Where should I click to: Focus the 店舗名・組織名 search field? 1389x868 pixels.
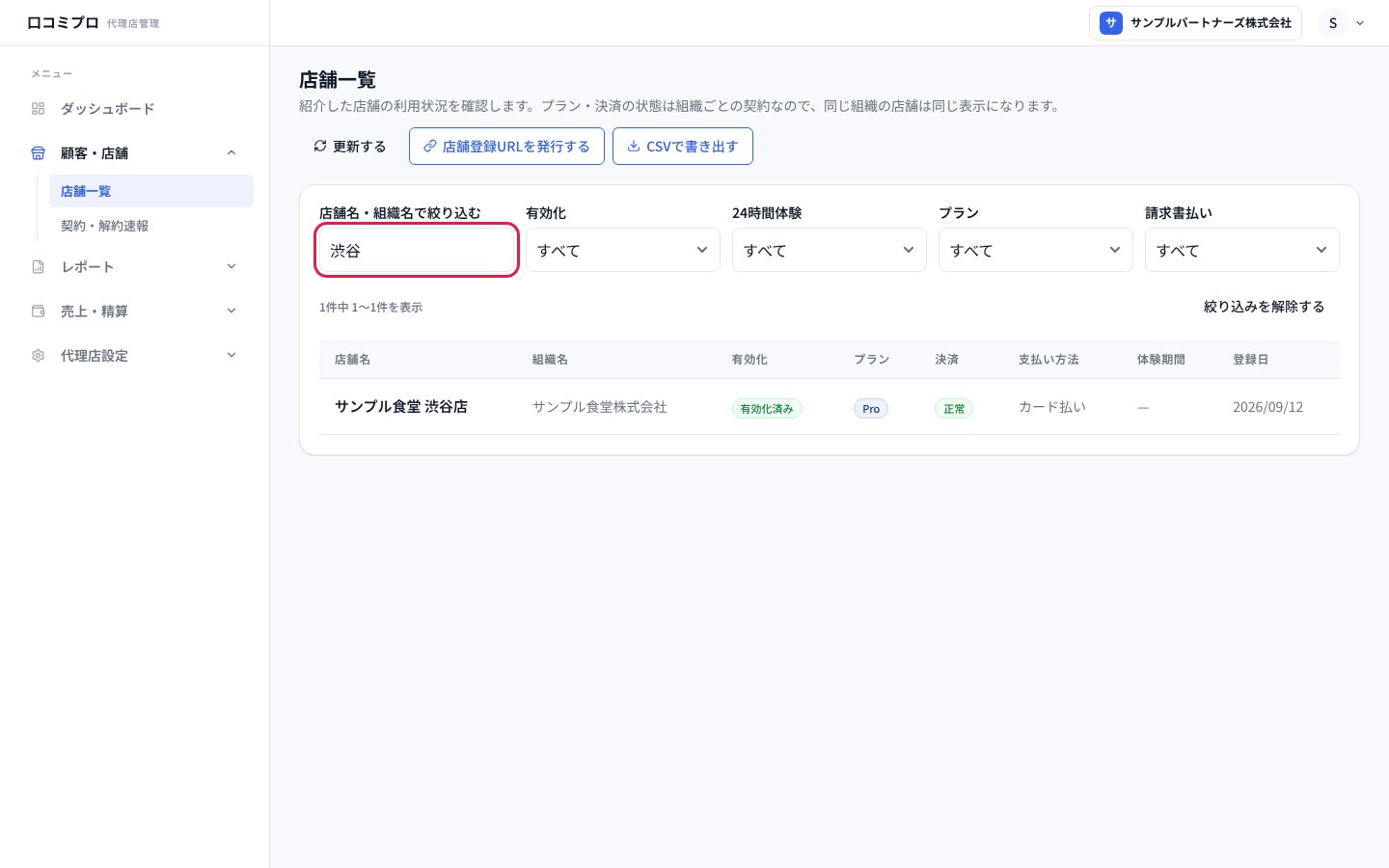point(417,250)
